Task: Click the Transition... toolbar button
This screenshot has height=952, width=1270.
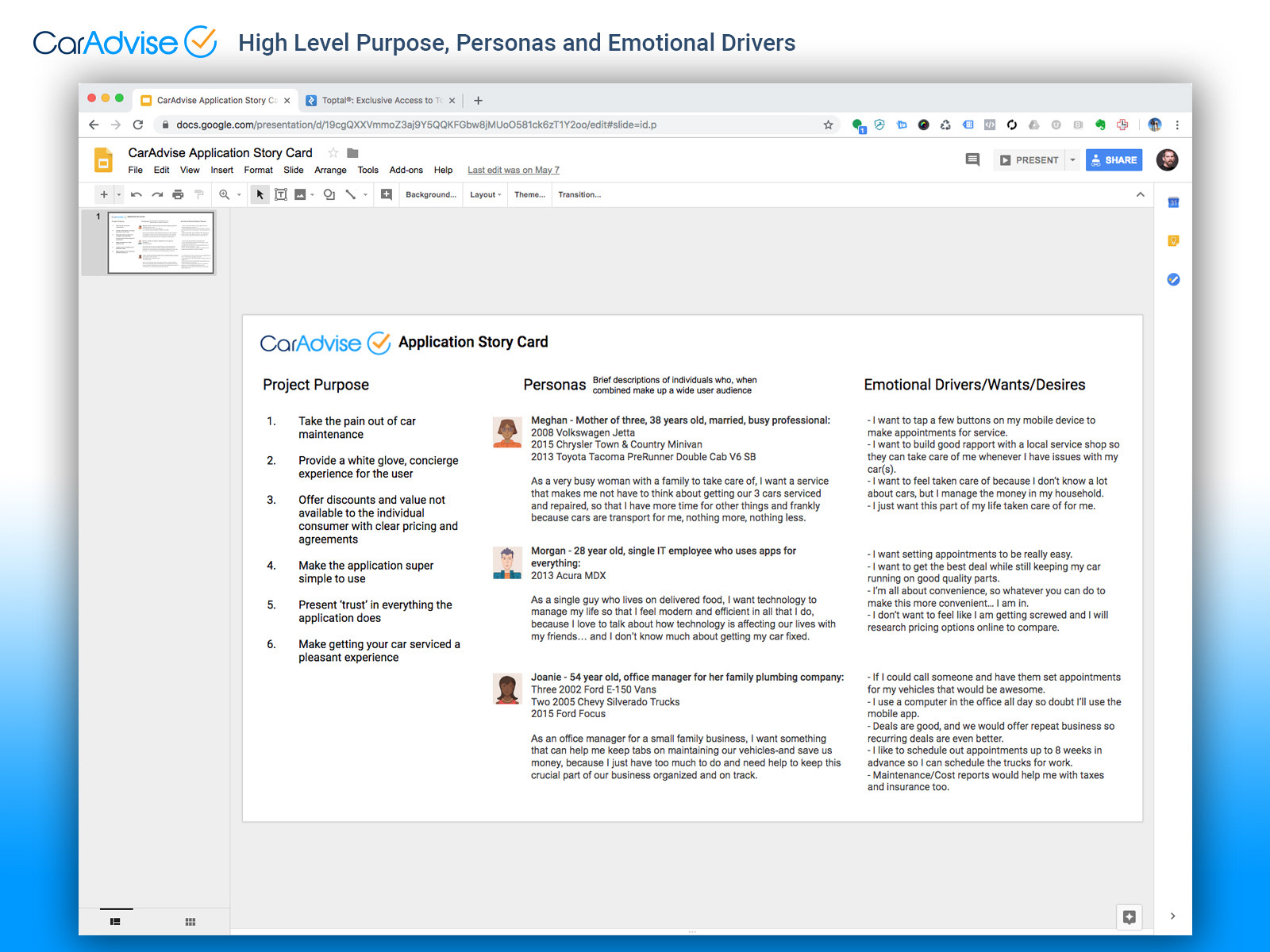Action: (579, 194)
